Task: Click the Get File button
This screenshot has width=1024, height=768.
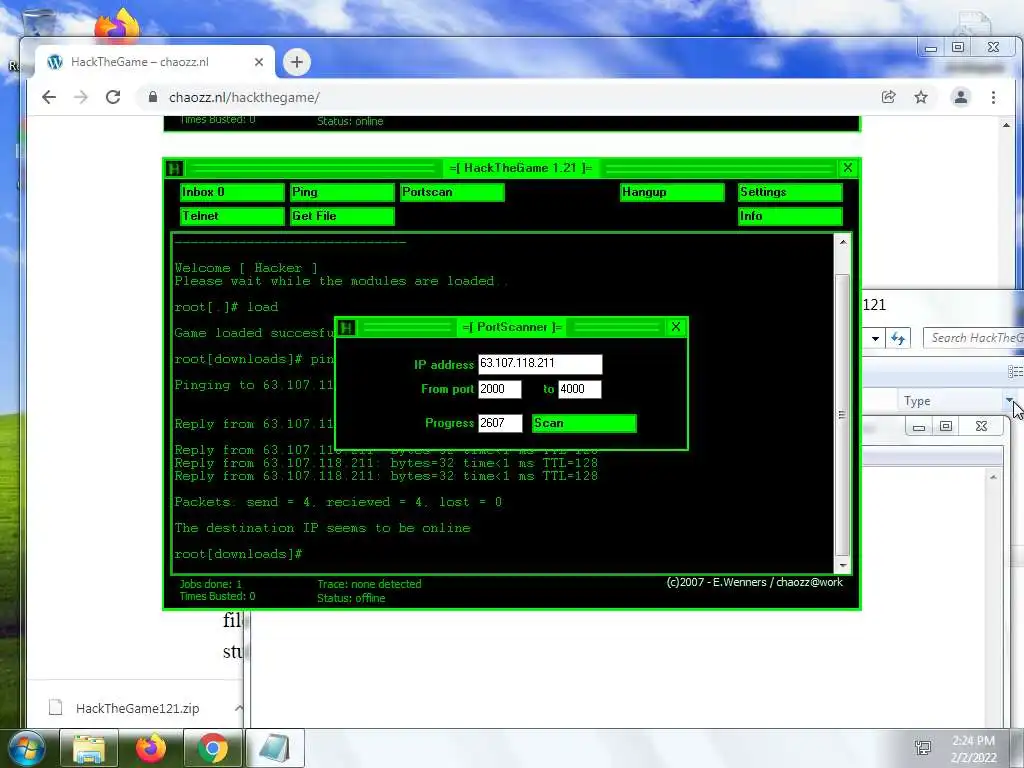Action: pyautogui.click(x=342, y=216)
